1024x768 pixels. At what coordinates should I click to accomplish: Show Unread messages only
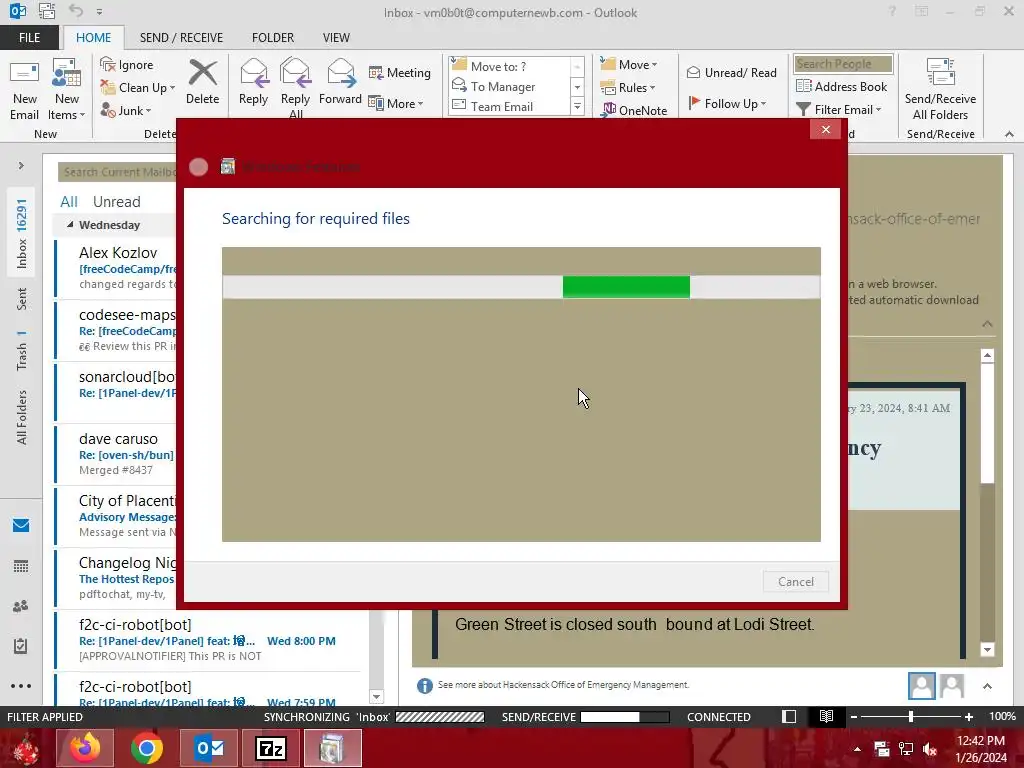point(116,202)
